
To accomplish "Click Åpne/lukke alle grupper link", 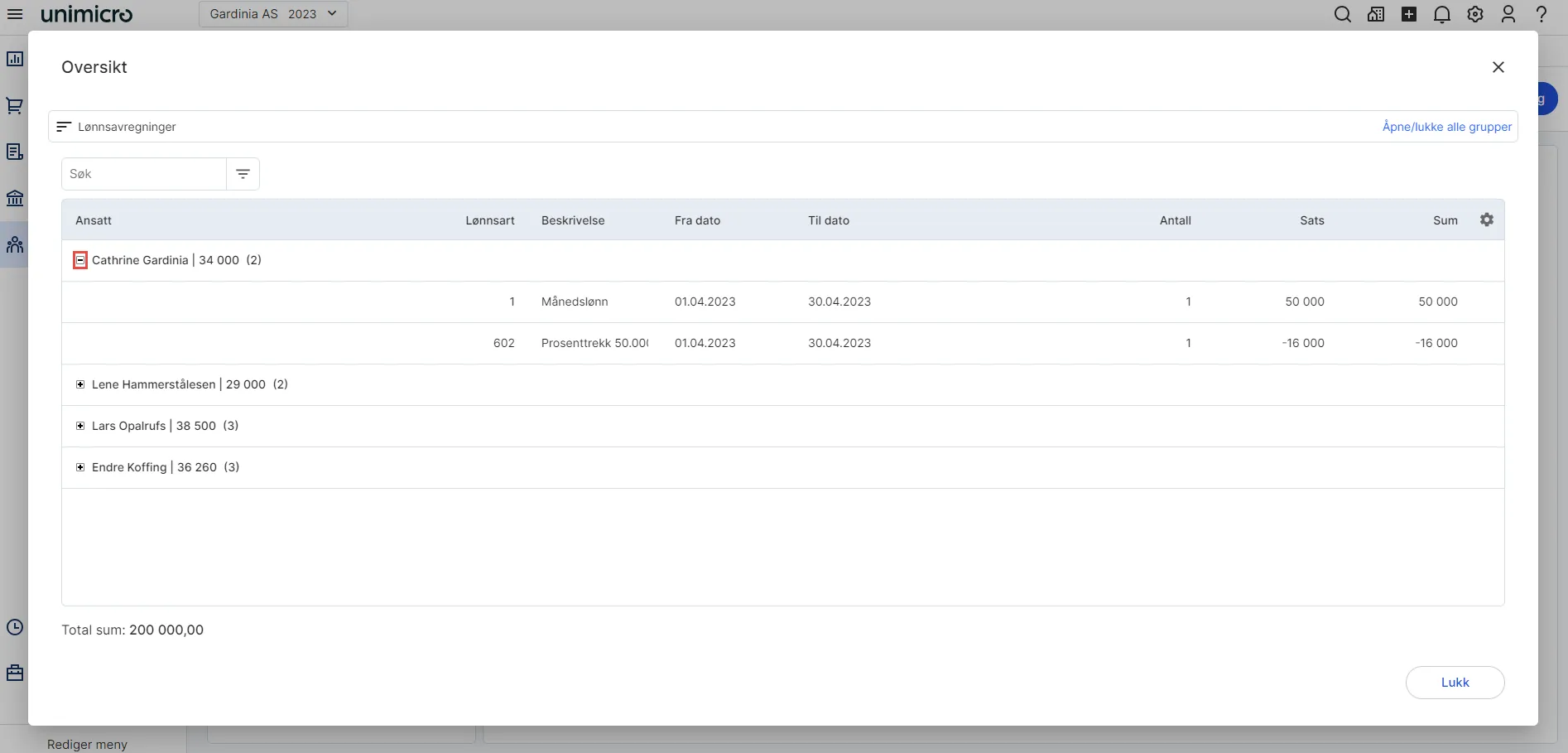I will pyautogui.click(x=1447, y=127).
